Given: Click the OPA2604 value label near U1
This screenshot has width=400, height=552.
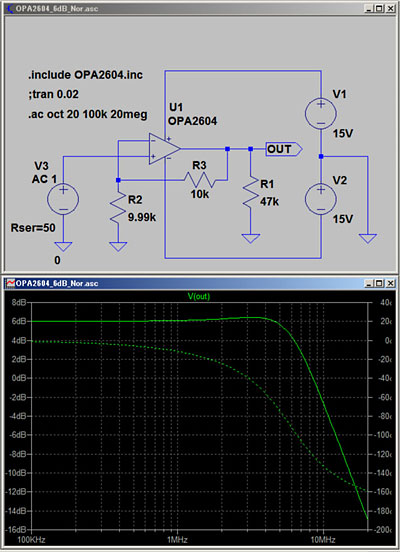Looking at the screenshot, I should click(192, 121).
